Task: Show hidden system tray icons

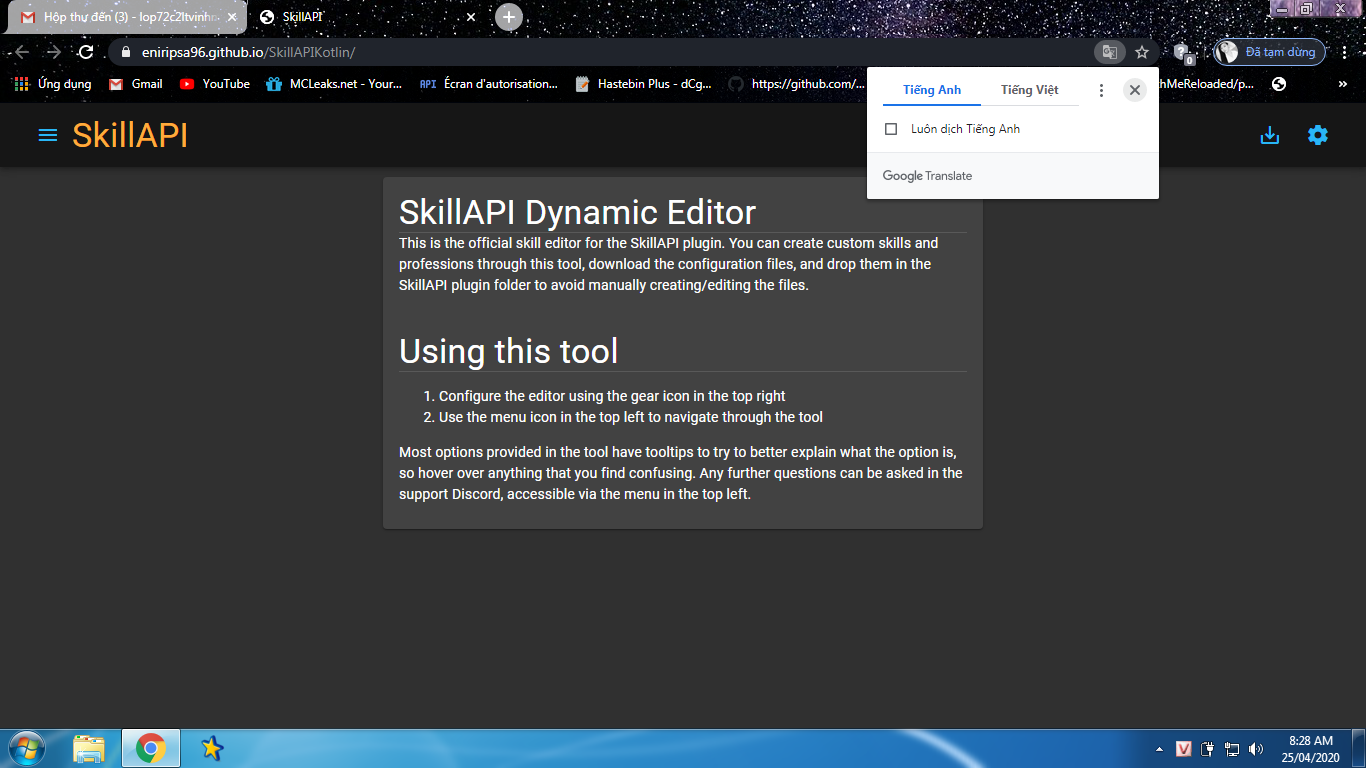Action: (1159, 749)
